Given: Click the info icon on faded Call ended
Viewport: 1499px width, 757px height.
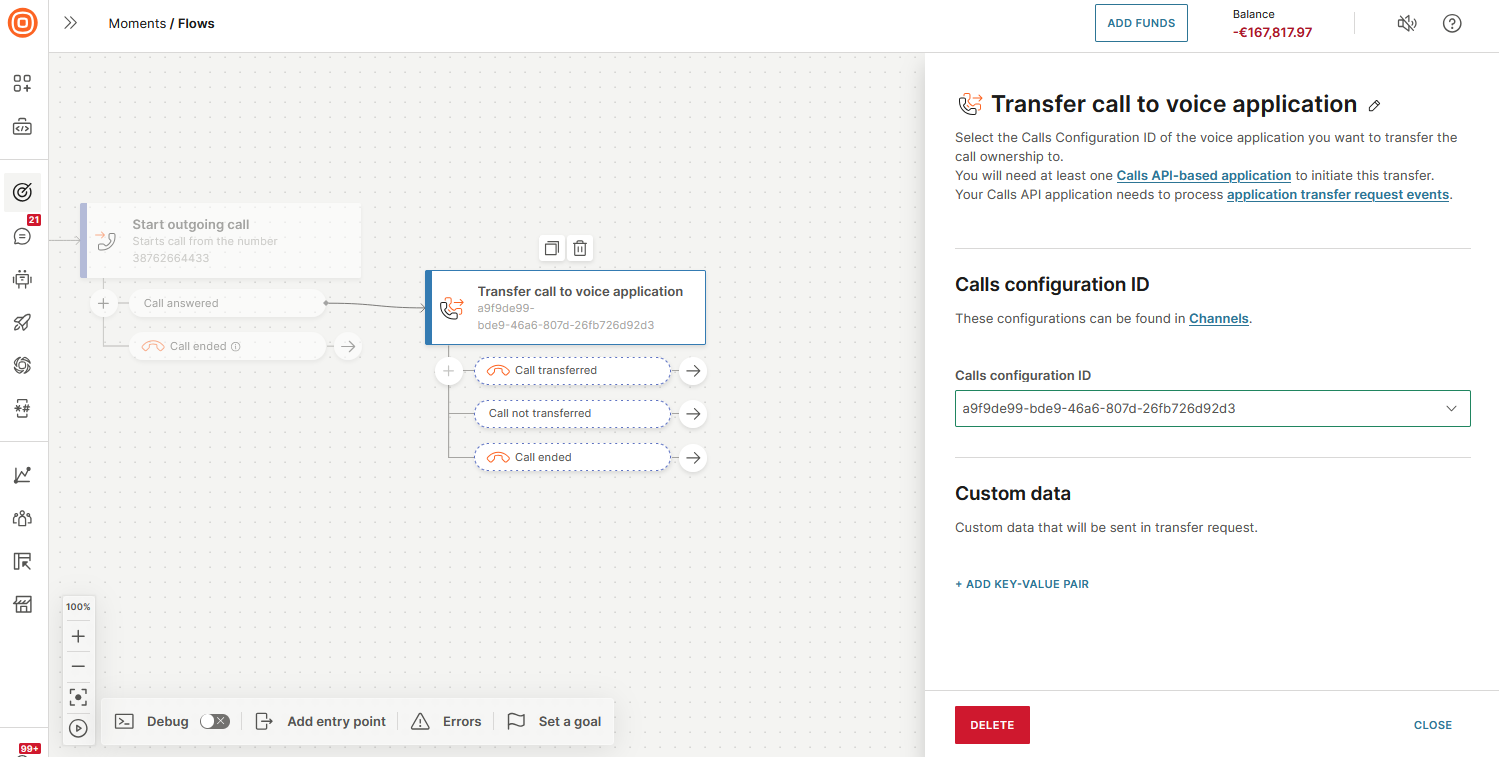Looking at the screenshot, I should [236, 347].
